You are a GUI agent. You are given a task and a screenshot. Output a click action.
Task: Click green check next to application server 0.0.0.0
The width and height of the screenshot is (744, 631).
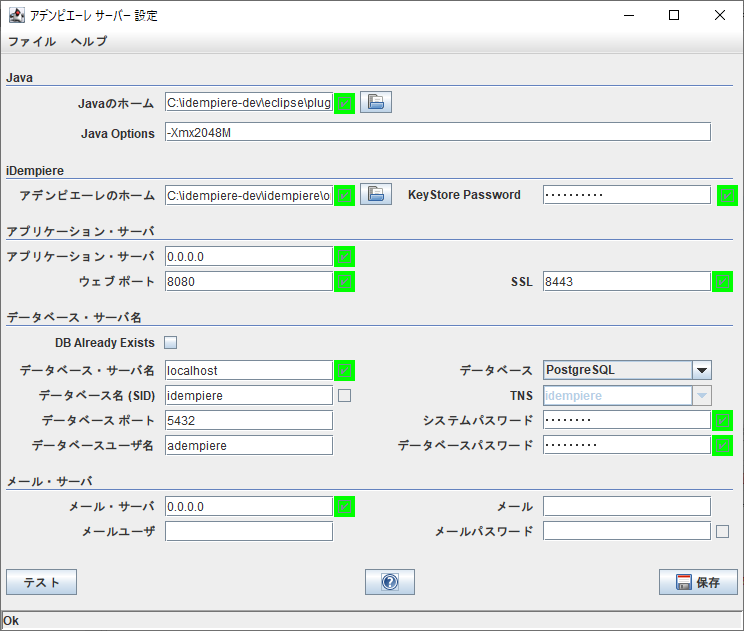tap(344, 257)
